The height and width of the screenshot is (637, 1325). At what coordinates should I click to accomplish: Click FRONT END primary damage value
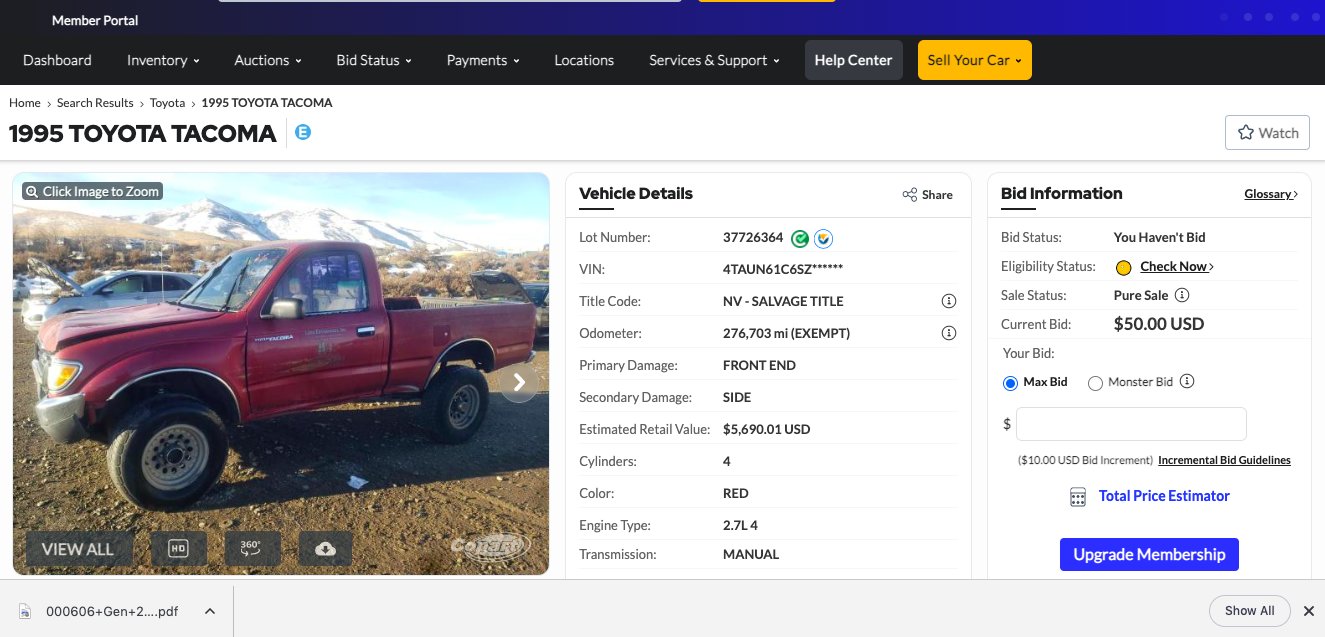coord(759,365)
